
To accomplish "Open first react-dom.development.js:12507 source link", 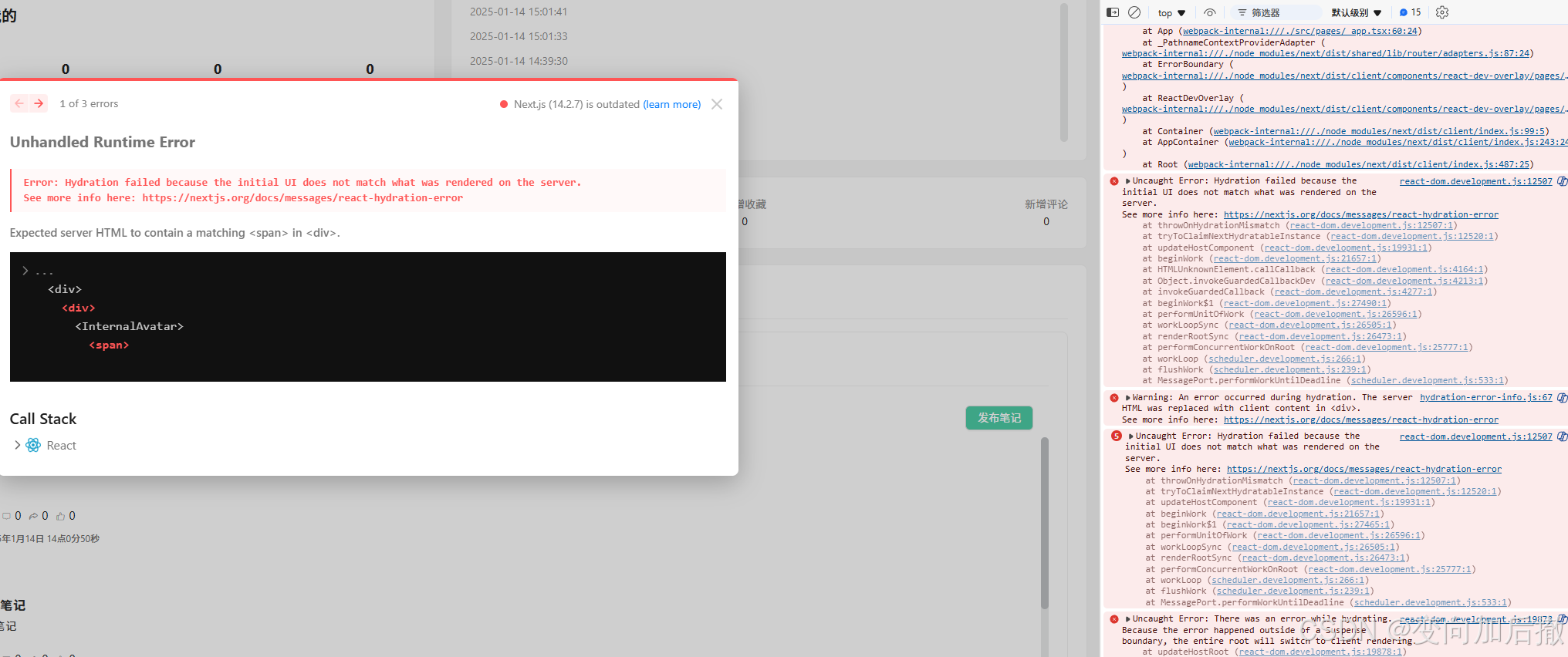I will (1475, 181).
